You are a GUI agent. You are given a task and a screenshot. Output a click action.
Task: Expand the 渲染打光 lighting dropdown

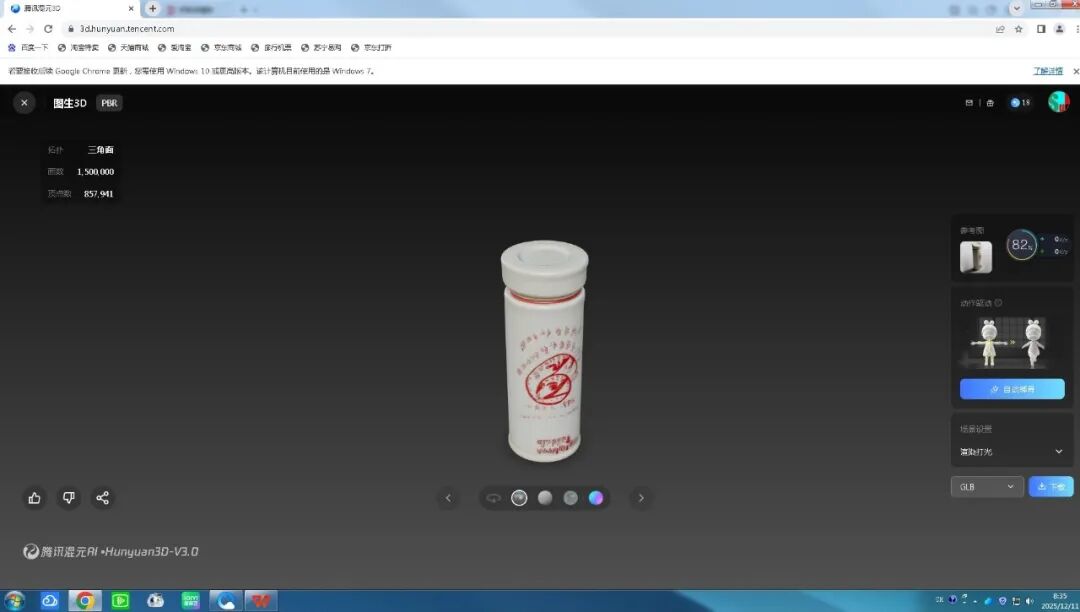(1011, 451)
